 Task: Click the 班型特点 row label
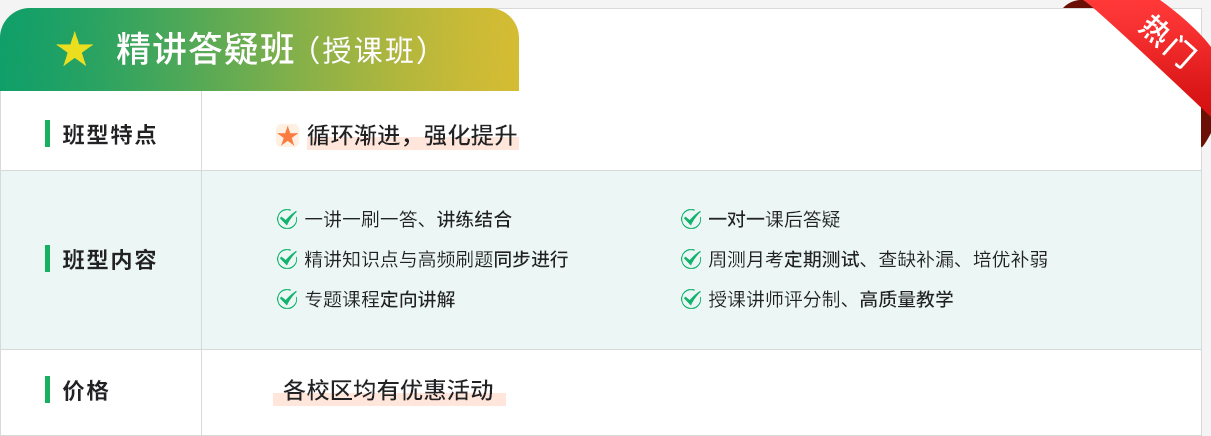coord(110,135)
